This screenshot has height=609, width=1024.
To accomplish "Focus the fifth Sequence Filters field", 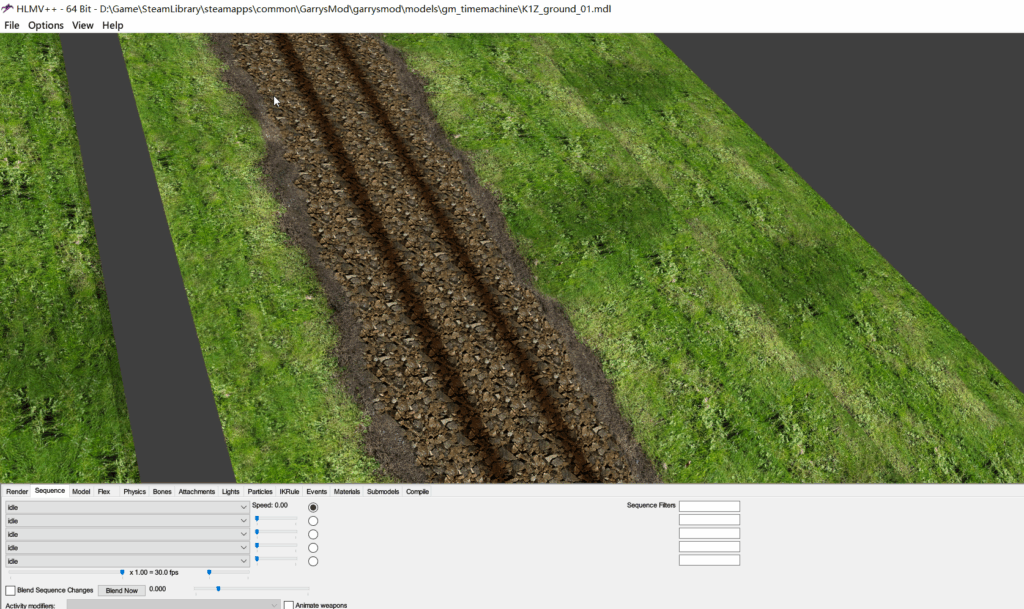I will coord(709,560).
